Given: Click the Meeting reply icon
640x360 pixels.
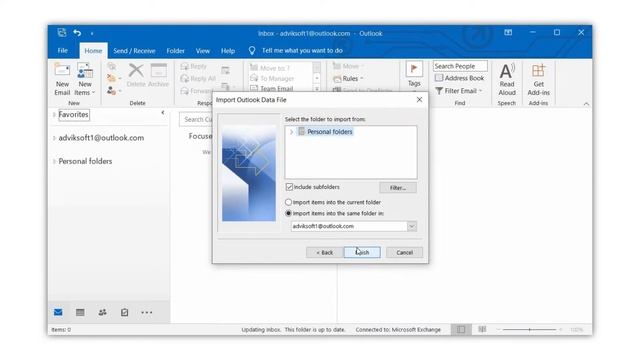Looking at the screenshot, I should point(225,71).
